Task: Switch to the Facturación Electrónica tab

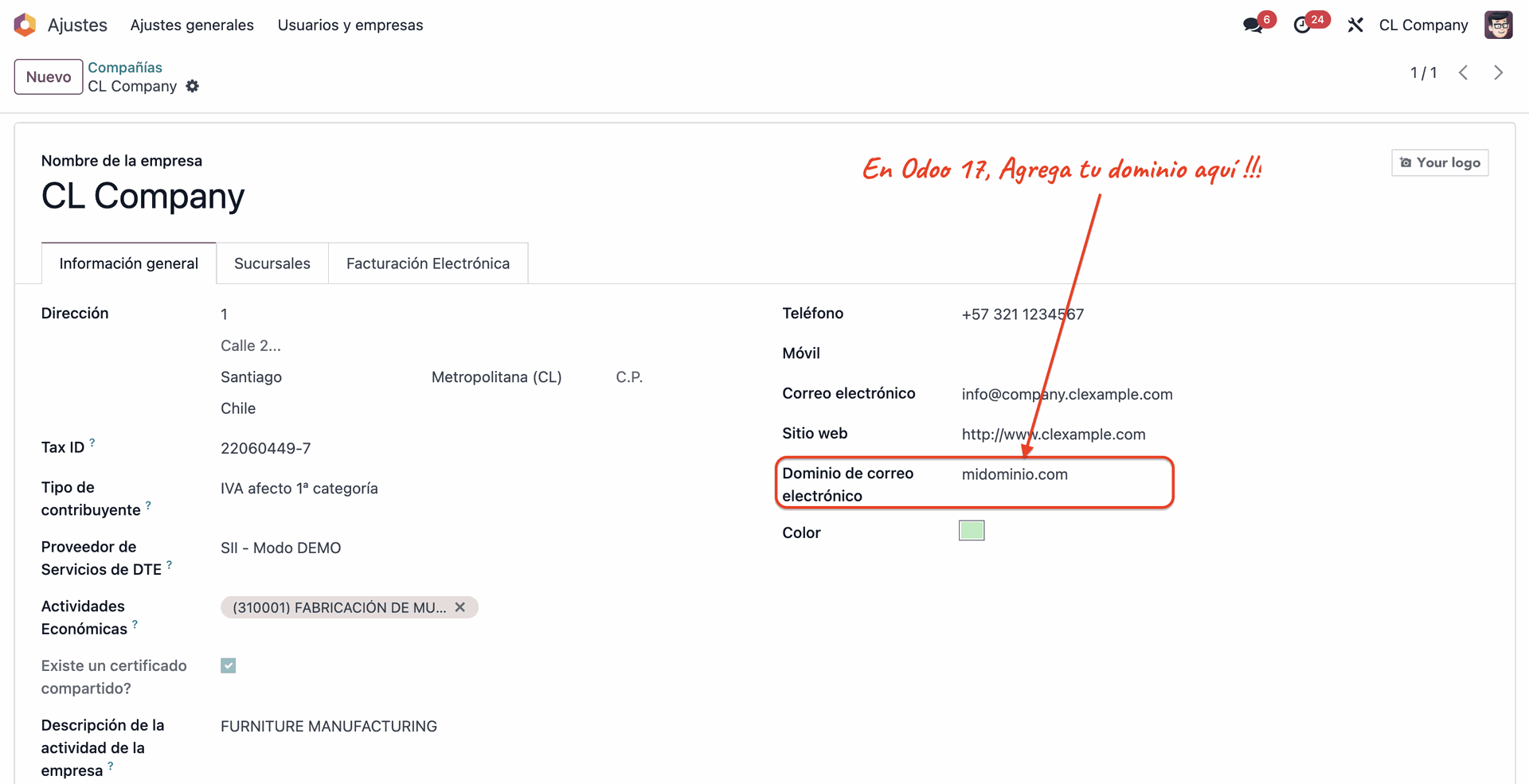Action: click(428, 263)
